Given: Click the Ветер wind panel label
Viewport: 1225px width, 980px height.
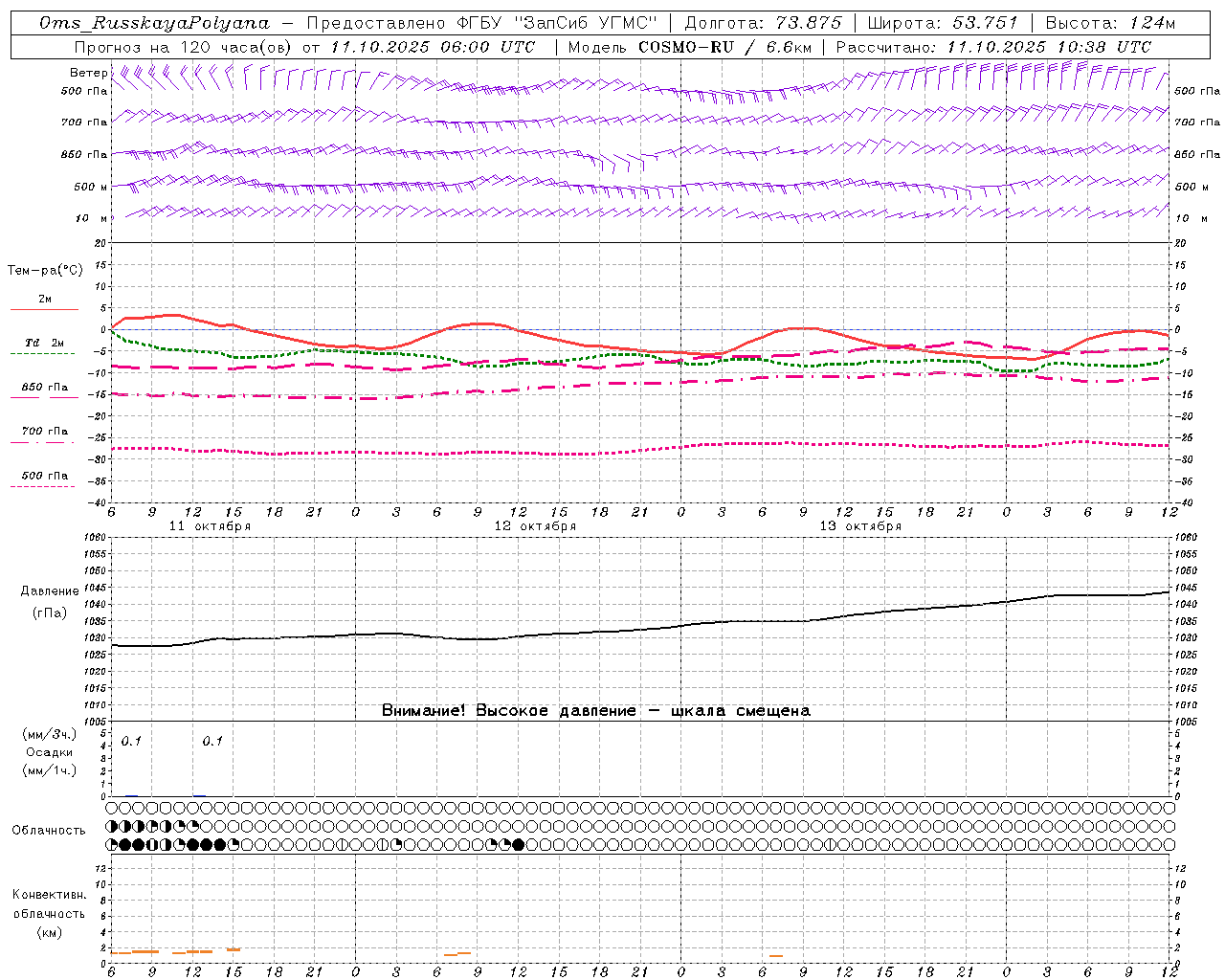Looking at the screenshot, I should pos(88,73).
